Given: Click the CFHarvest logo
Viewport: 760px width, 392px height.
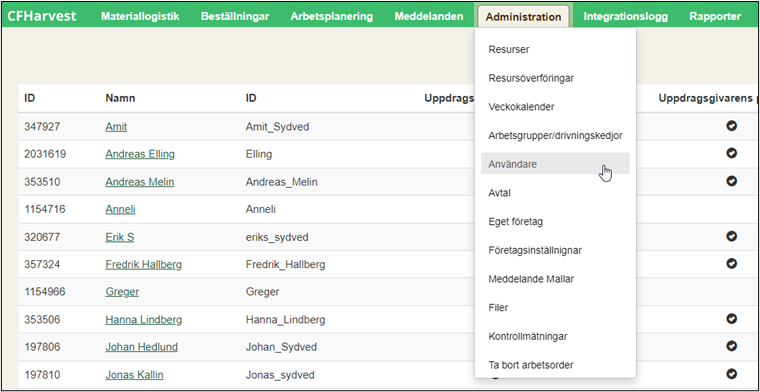Looking at the screenshot, I should click(42, 16).
